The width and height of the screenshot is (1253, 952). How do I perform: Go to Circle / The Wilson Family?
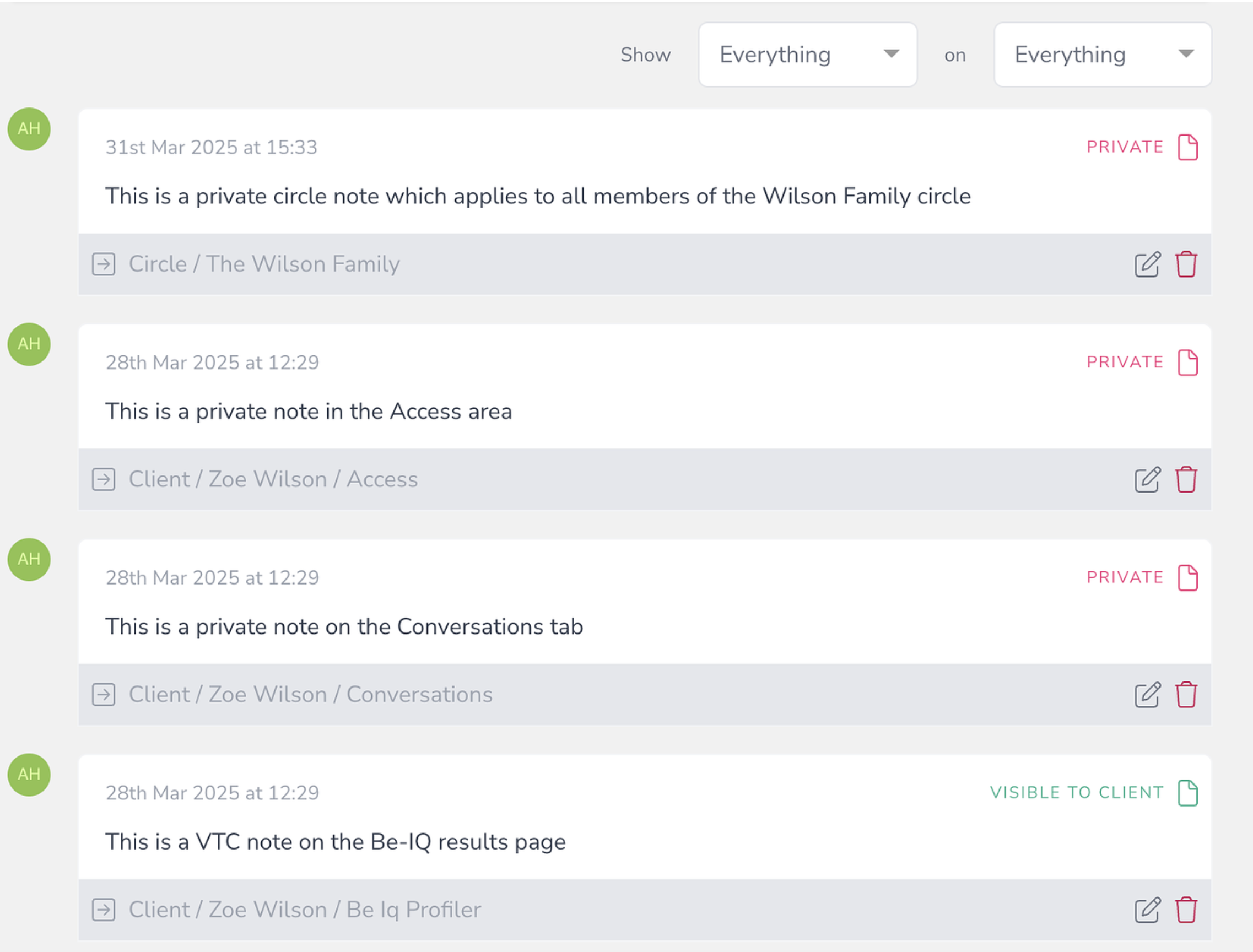[x=264, y=264]
